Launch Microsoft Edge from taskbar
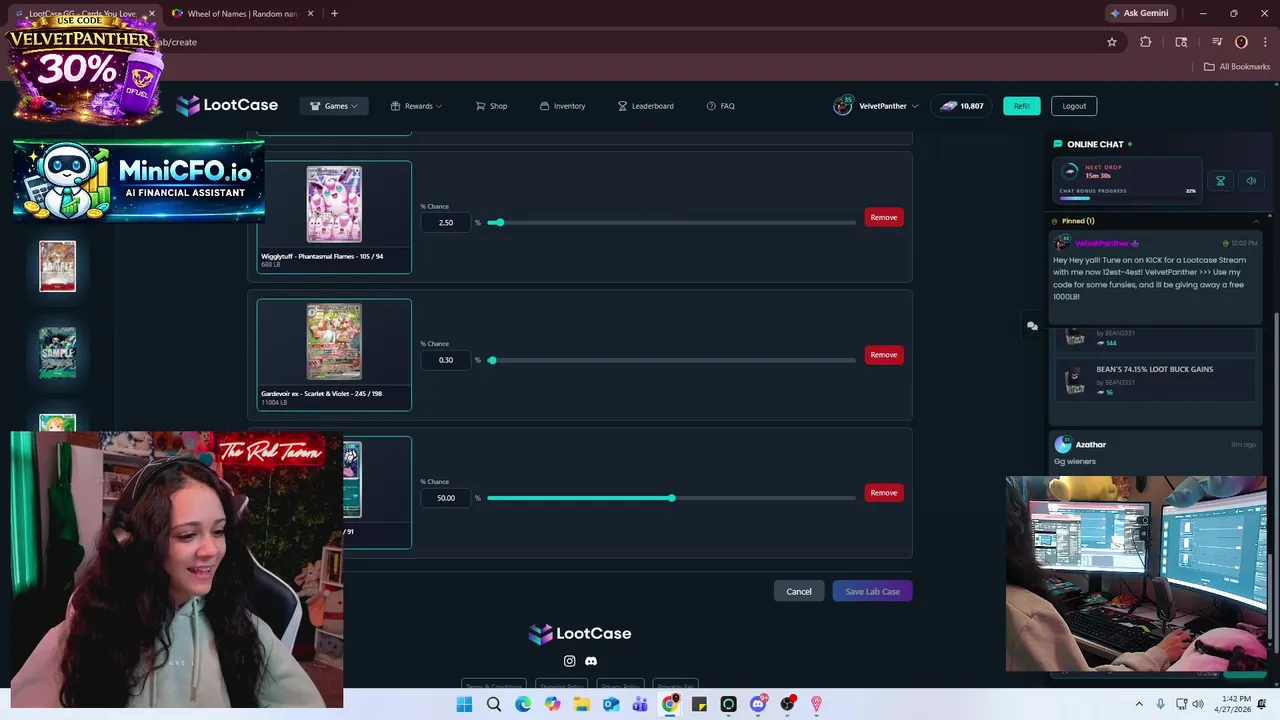The width and height of the screenshot is (1280, 720). (523, 705)
